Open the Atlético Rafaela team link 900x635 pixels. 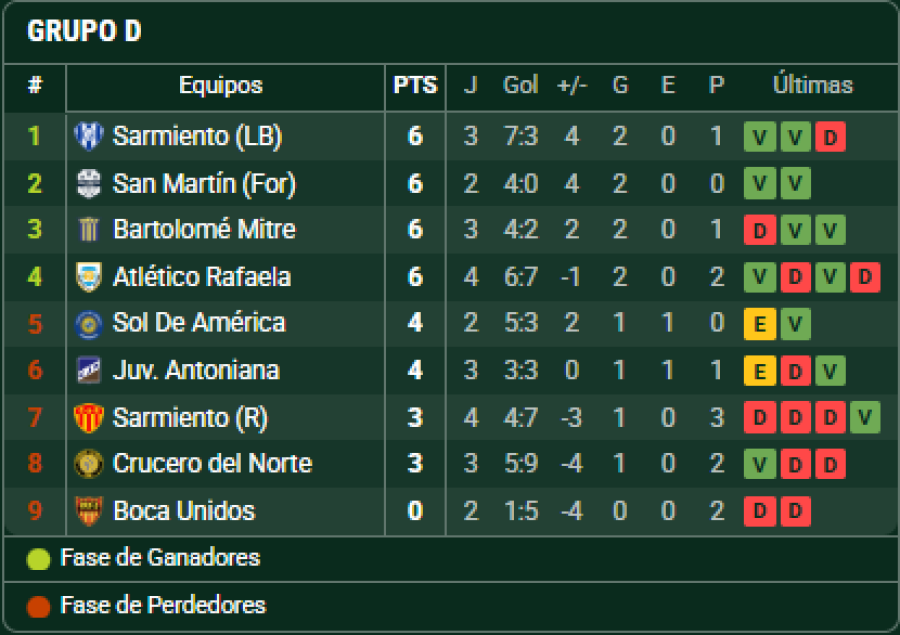201,277
